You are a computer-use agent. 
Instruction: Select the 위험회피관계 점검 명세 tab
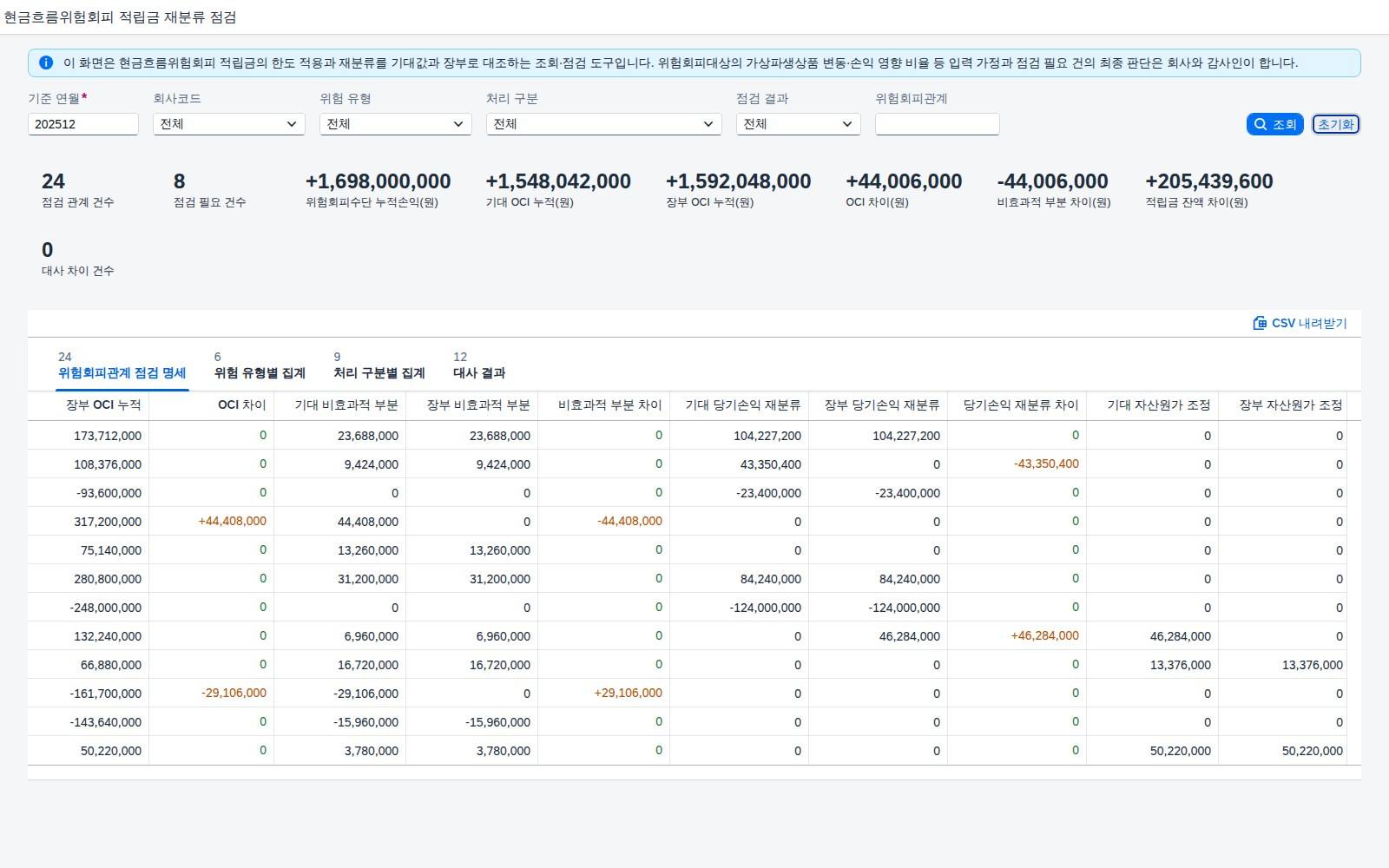click(122, 365)
